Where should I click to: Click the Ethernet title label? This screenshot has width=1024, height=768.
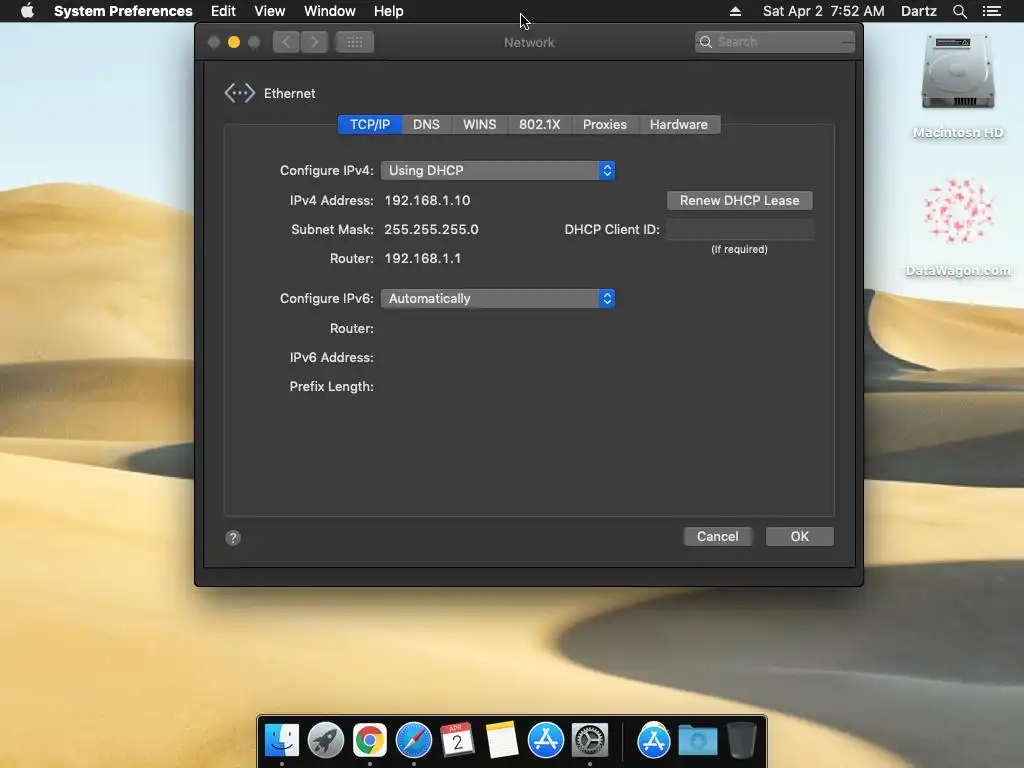tap(289, 93)
